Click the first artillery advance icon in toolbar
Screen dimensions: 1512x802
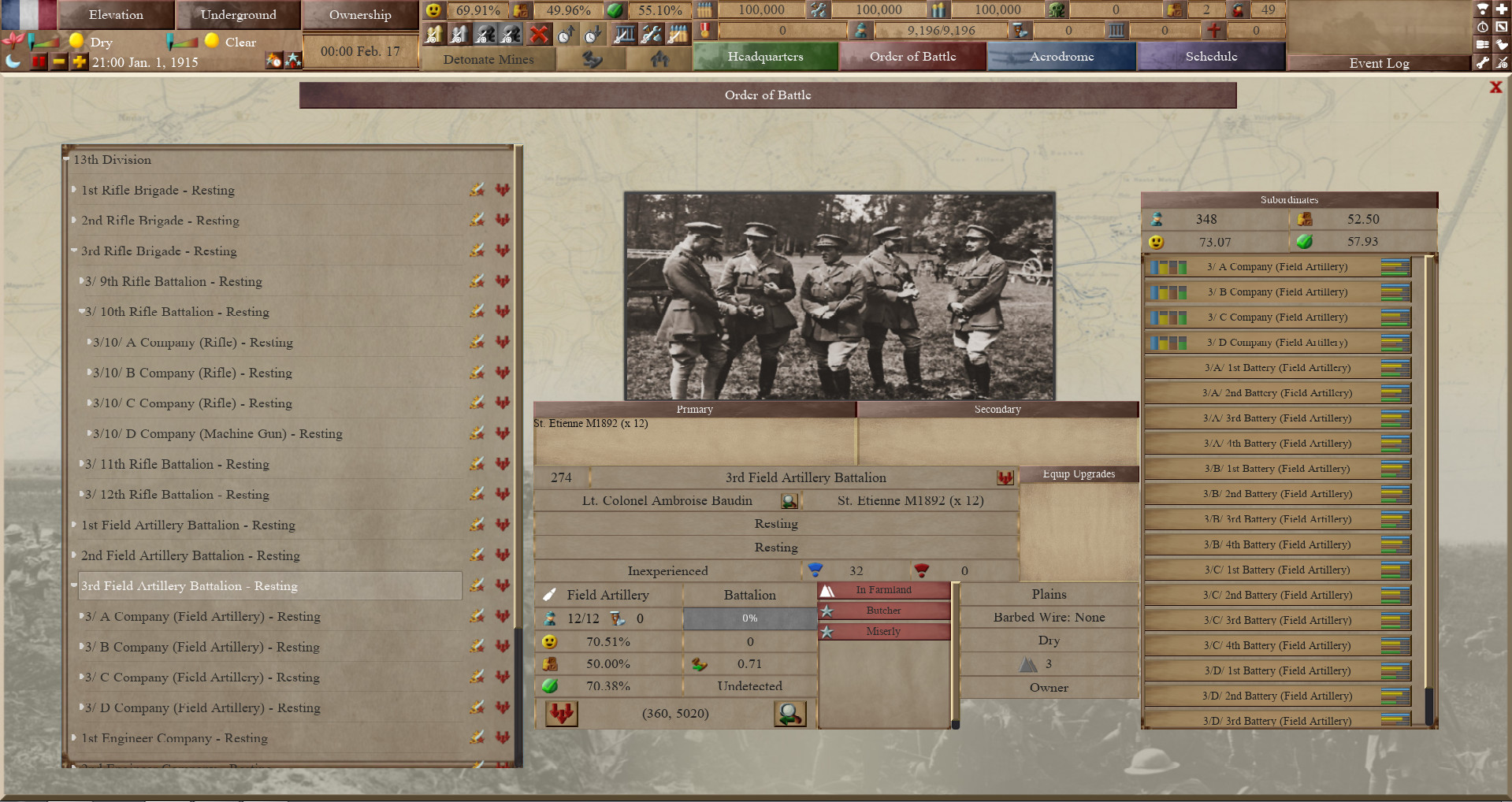click(x=433, y=34)
